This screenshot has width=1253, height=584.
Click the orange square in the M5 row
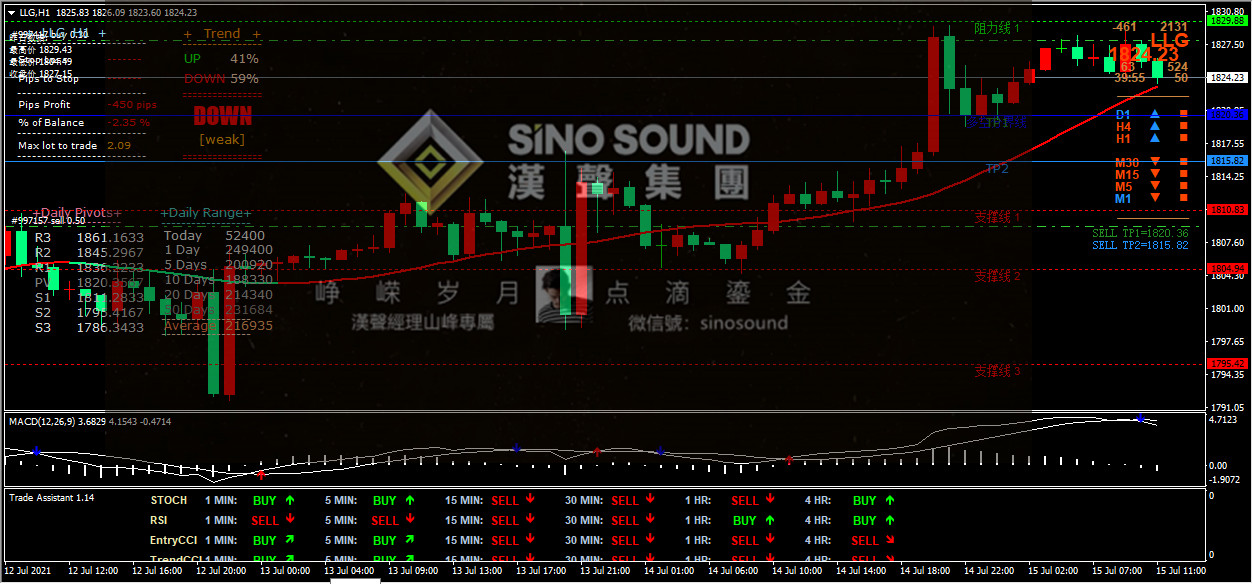coord(1184,187)
